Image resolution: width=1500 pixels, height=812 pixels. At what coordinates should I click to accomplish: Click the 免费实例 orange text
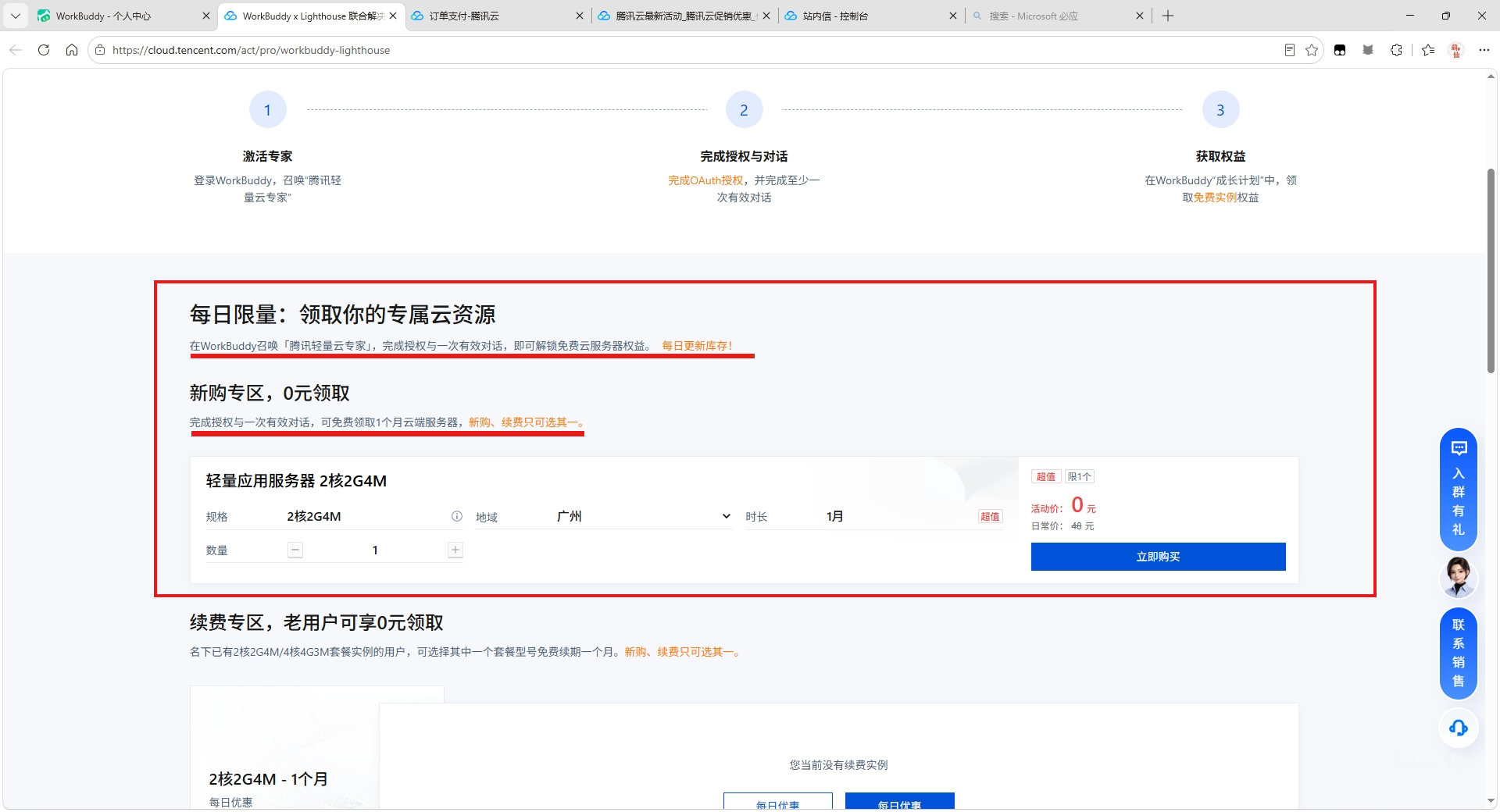click(x=1215, y=198)
